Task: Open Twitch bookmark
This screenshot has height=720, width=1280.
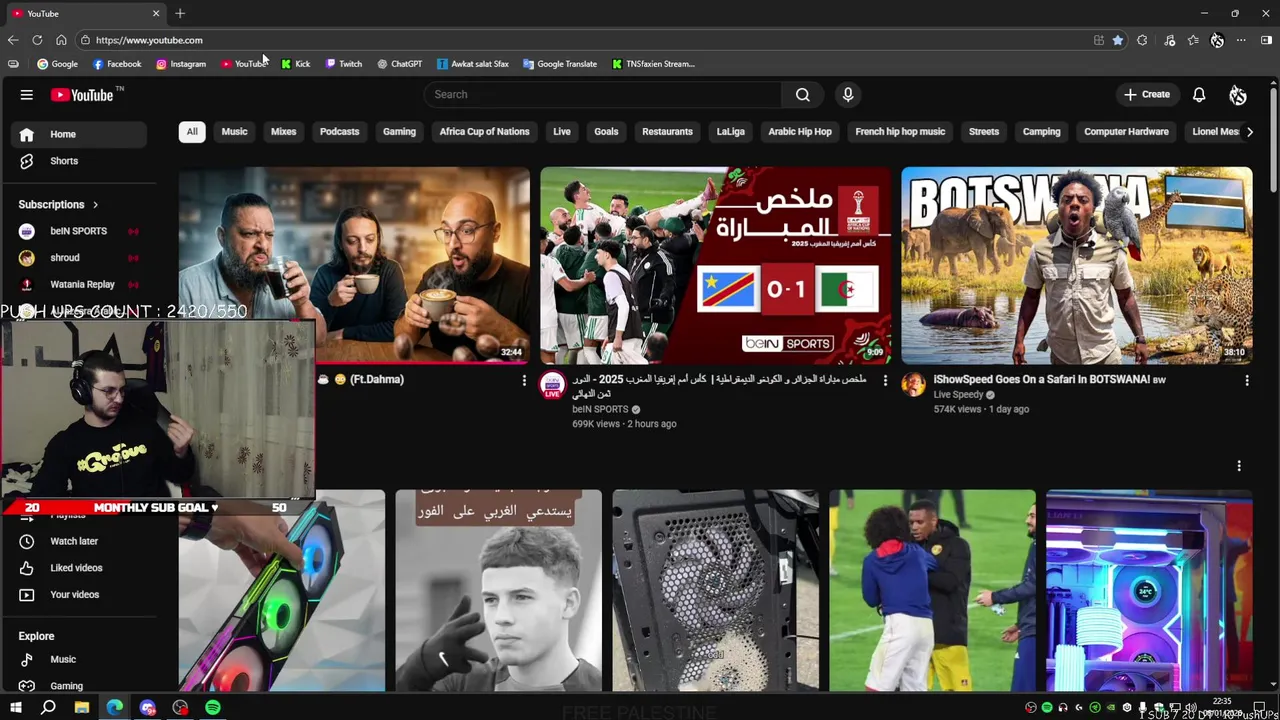Action: [344, 64]
